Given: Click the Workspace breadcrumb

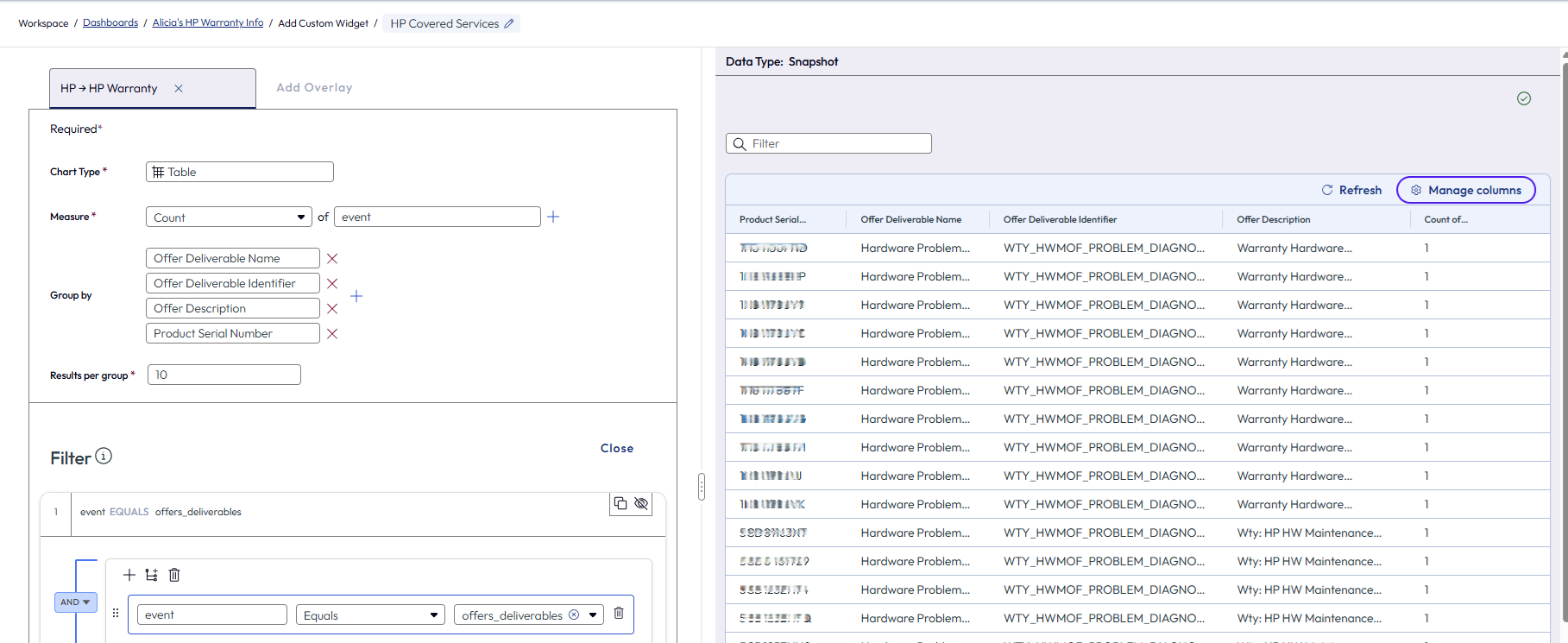Looking at the screenshot, I should coord(43,23).
